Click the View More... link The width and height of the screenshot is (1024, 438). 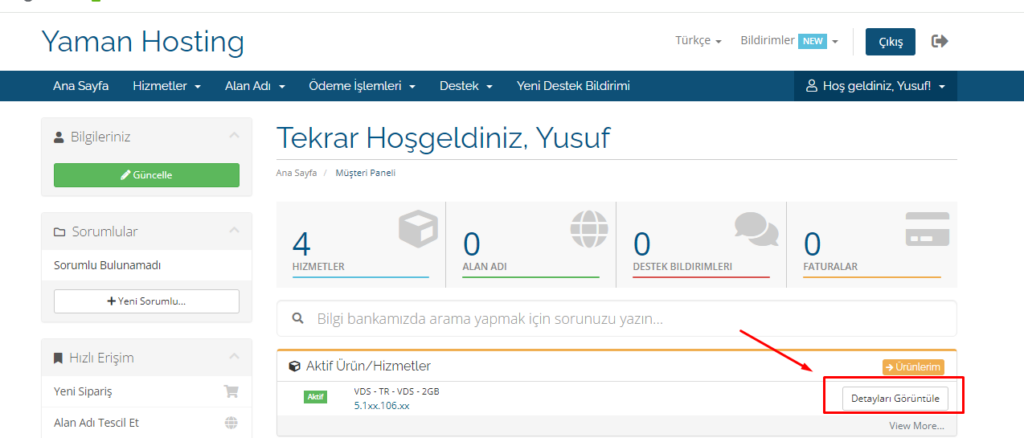pos(916,426)
